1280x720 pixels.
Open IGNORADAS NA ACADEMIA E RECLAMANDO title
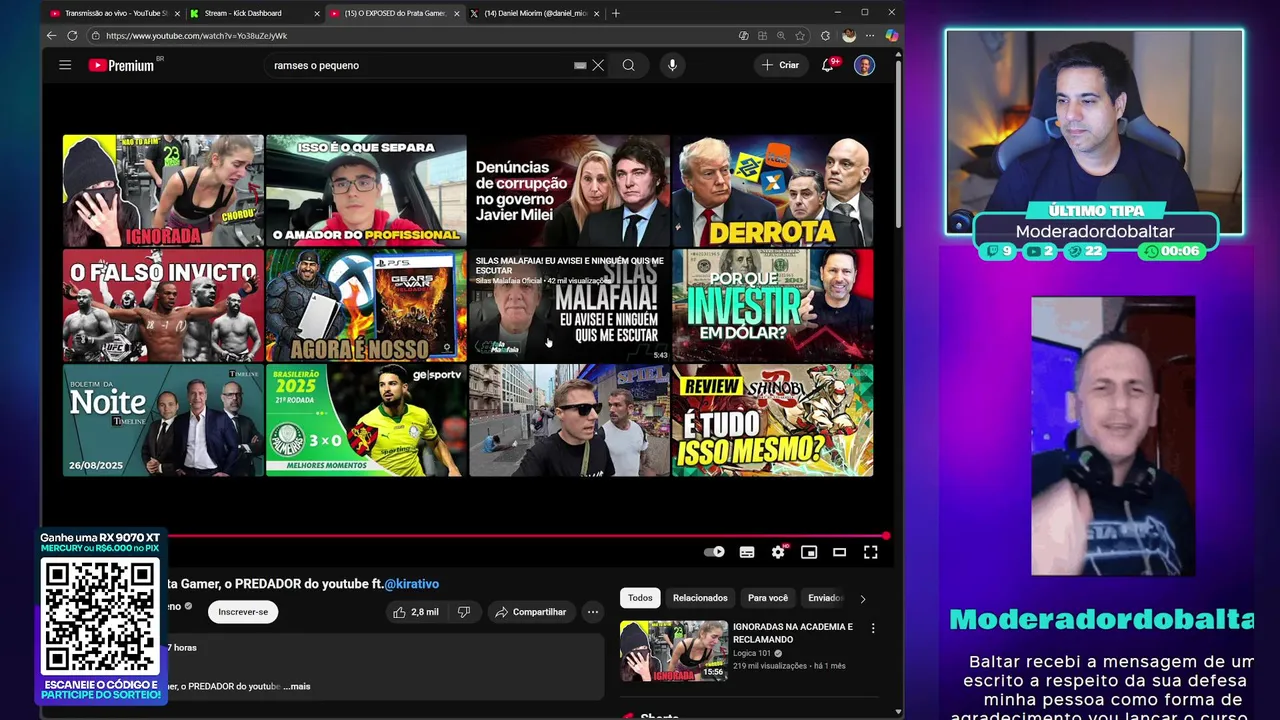click(x=793, y=632)
